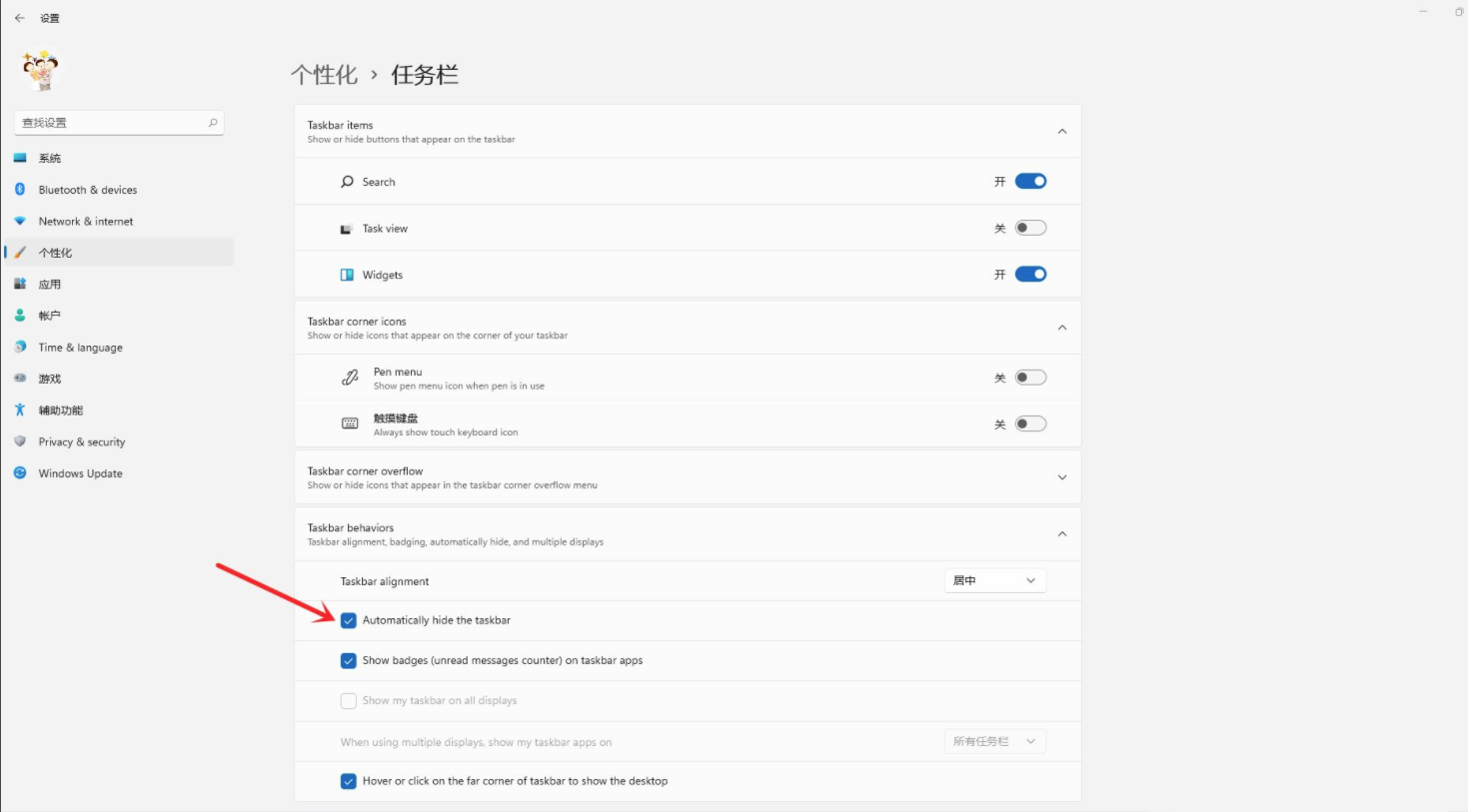The image size is (1468, 812).
Task: Enable the Task view toggle
Action: click(x=1031, y=227)
